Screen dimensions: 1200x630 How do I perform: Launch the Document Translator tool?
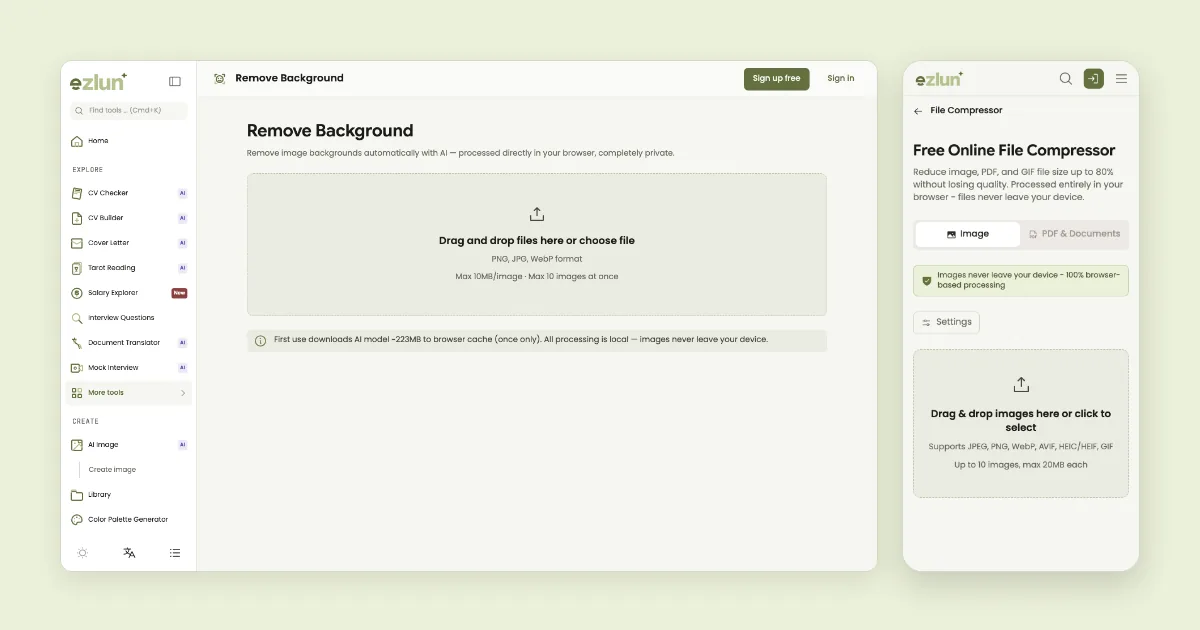point(129,343)
